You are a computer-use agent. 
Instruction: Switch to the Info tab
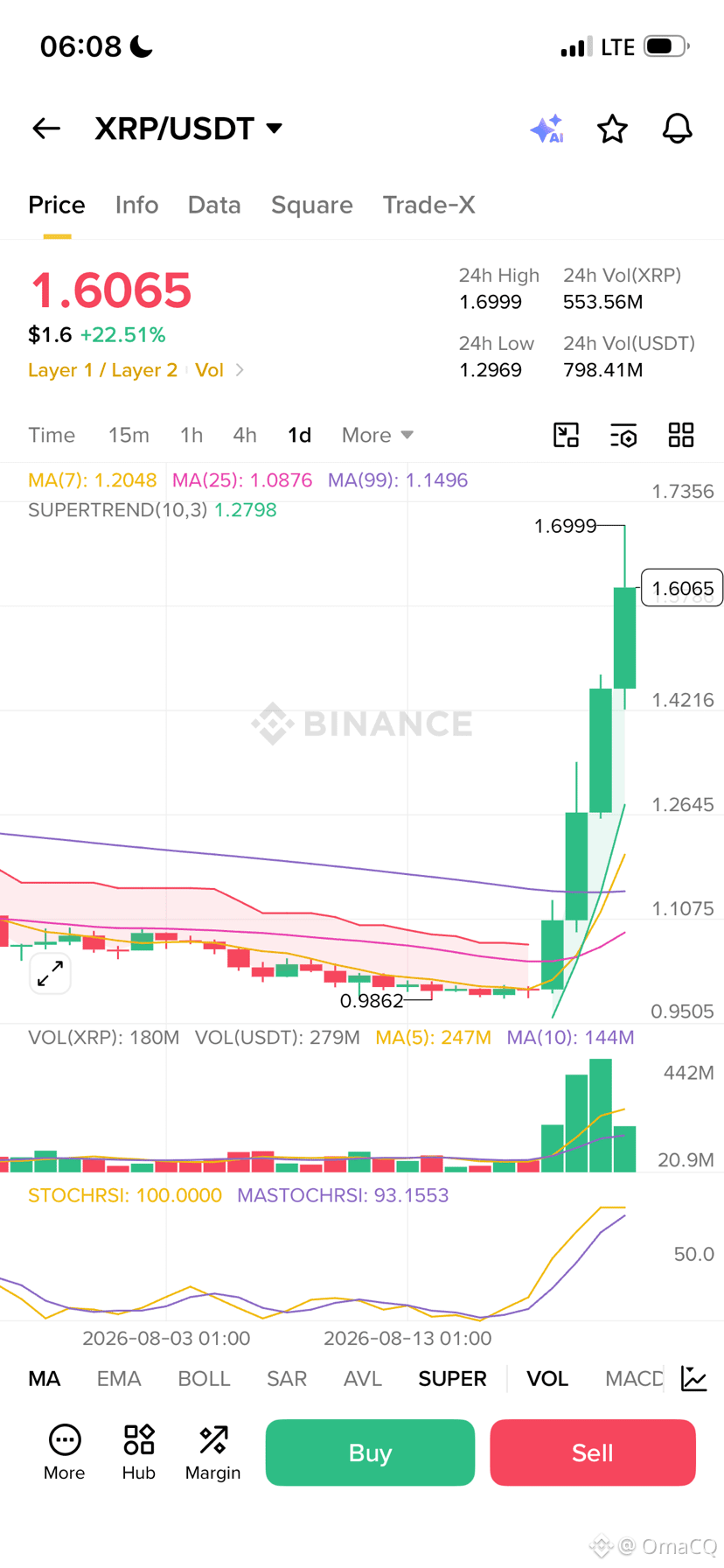[136, 205]
